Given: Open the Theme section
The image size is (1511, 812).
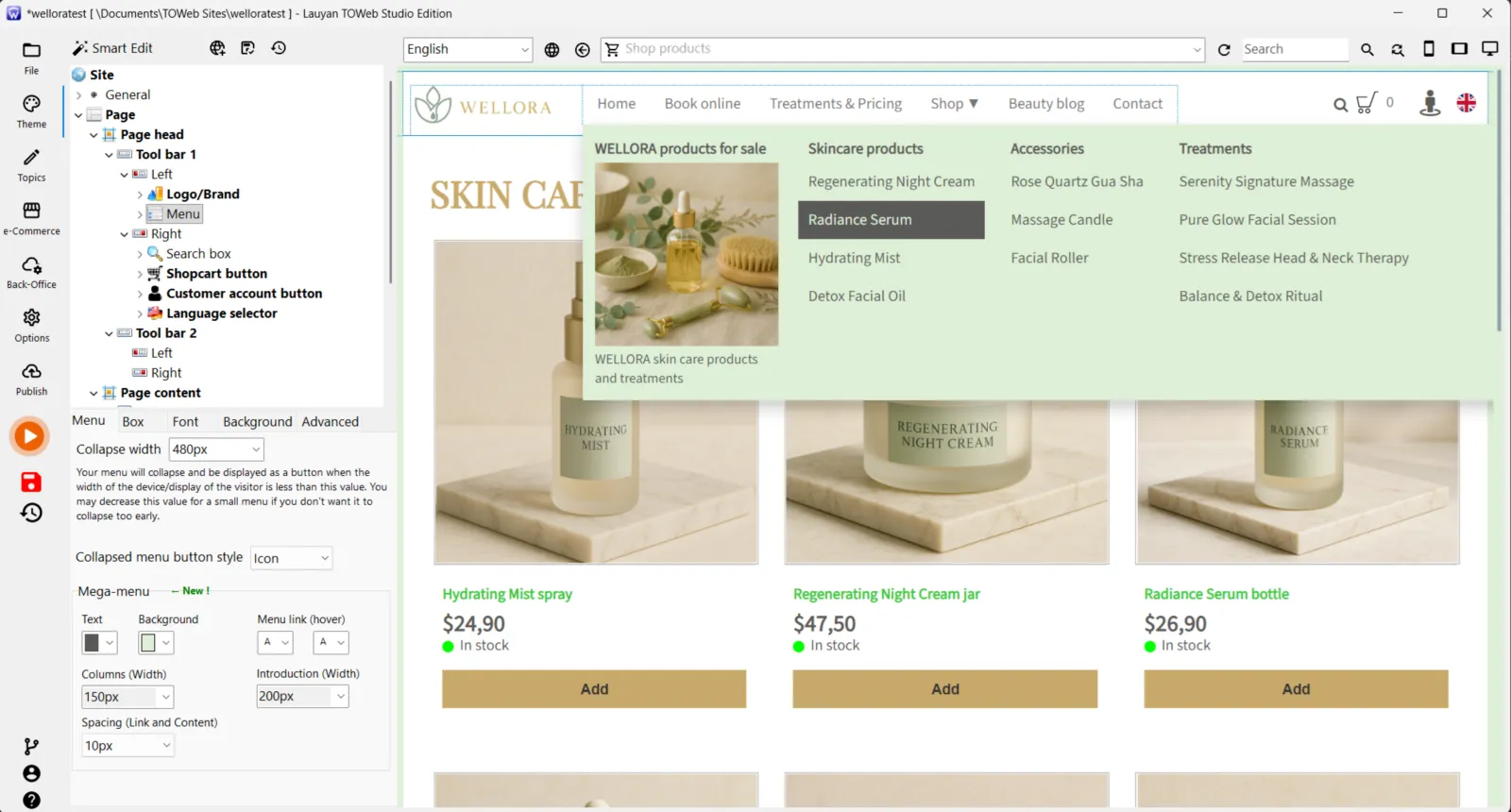Looking at the screenshot, I should 31,111.
